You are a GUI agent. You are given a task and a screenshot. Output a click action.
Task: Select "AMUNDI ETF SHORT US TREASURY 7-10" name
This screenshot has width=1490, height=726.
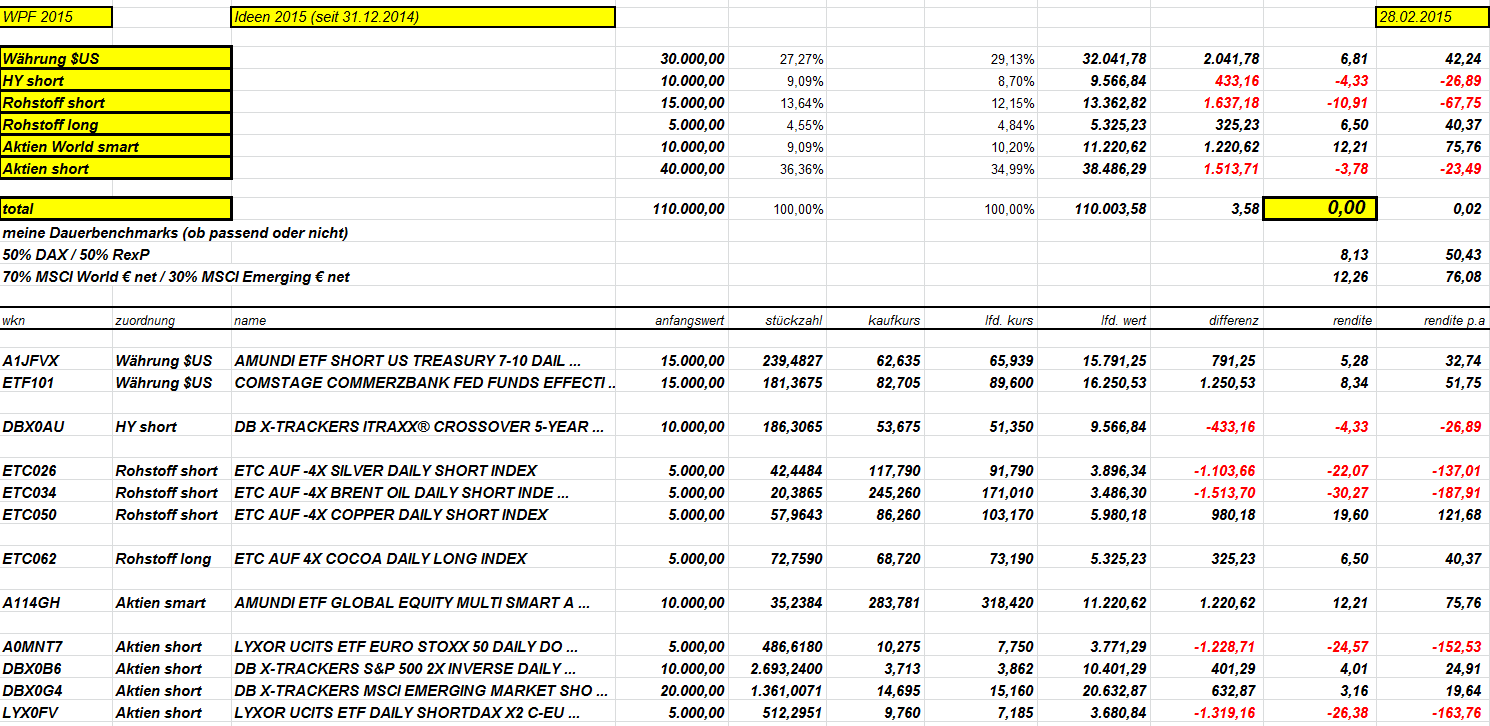[x=407, y=361]
